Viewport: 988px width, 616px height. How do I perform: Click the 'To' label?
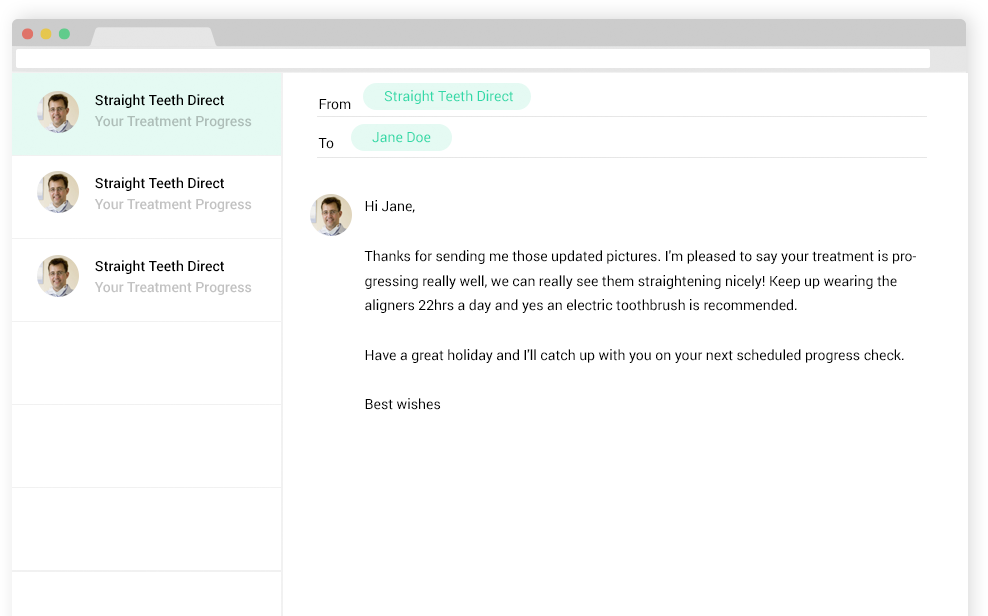coord(326,144)
